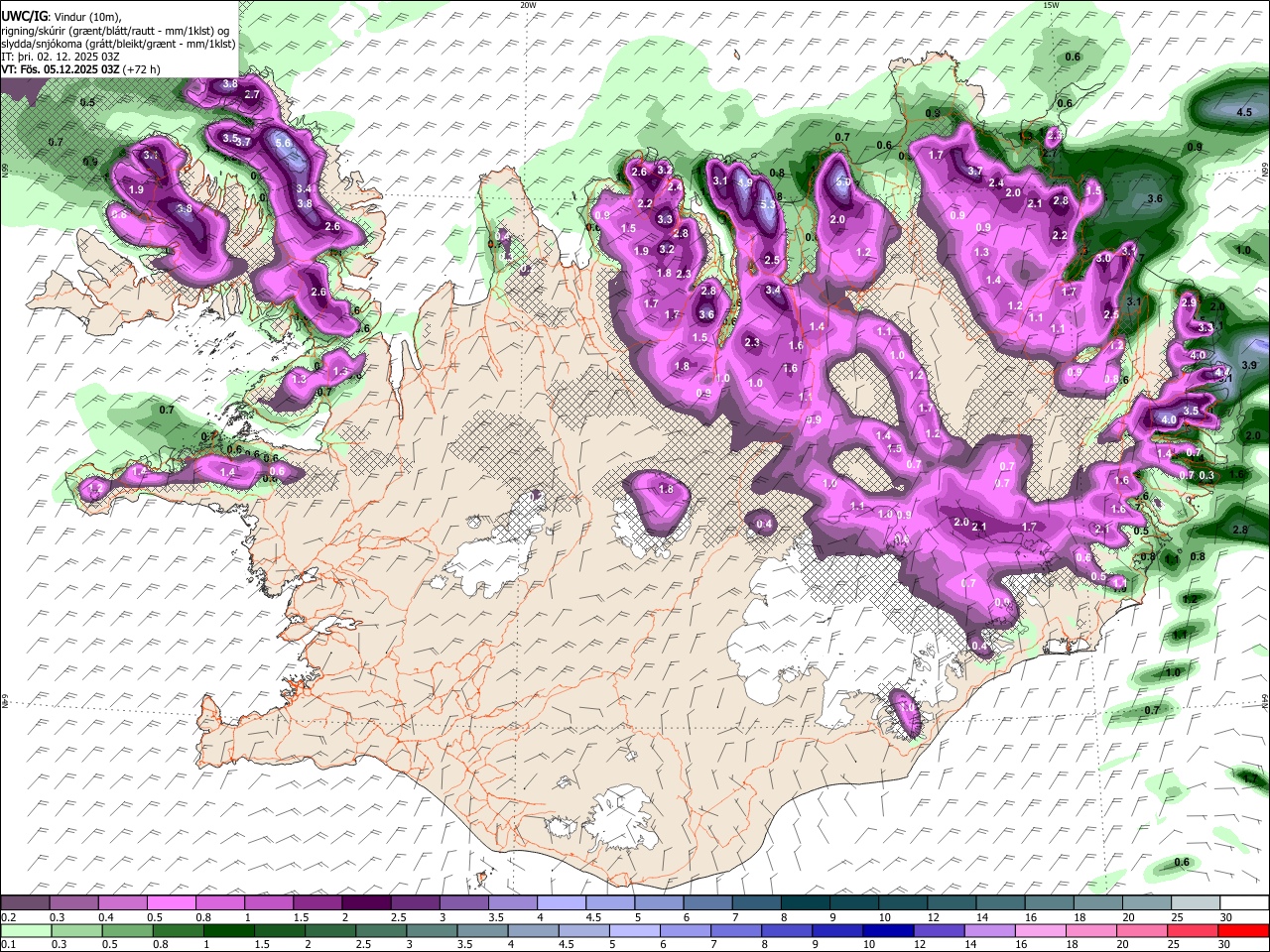The image size is (1270, 952).
Task: Select the bright pink 0.5 swatch in upper legend row
Action: coord(171,903)
